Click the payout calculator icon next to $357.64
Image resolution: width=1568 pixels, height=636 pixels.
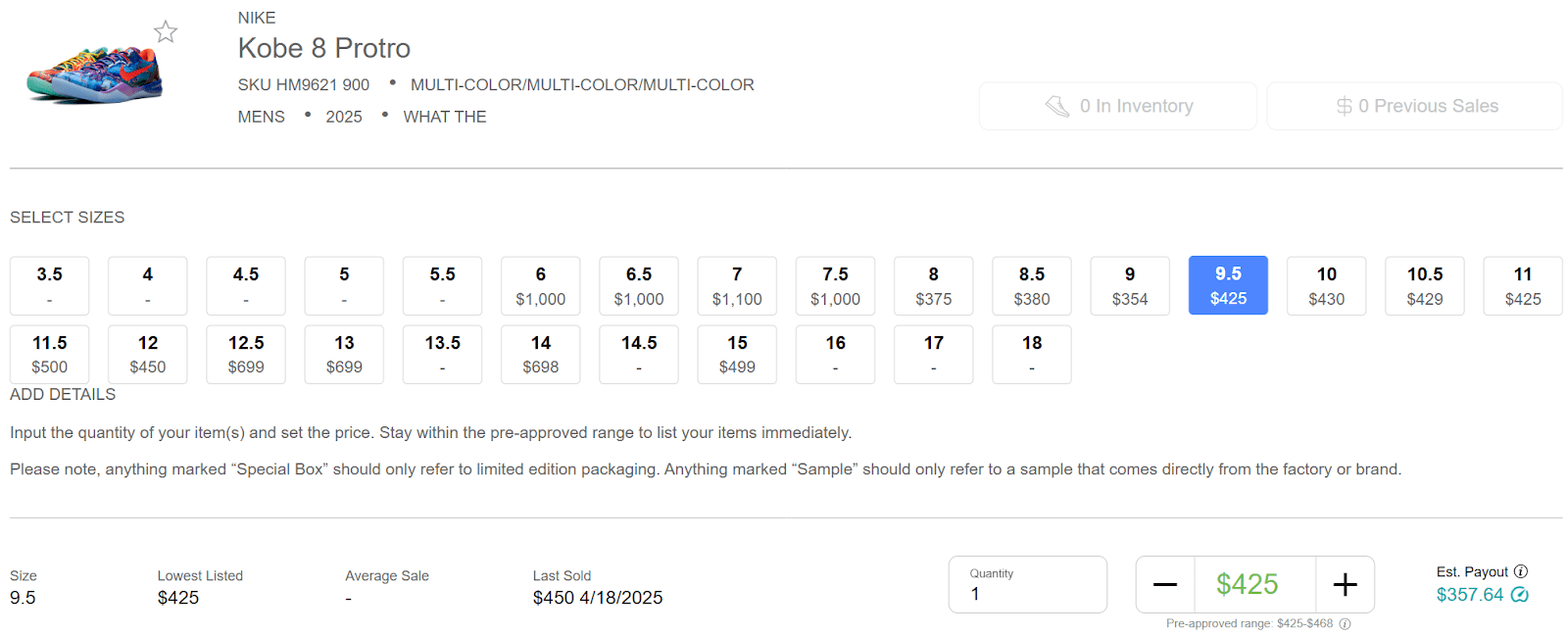[1520, 595]
